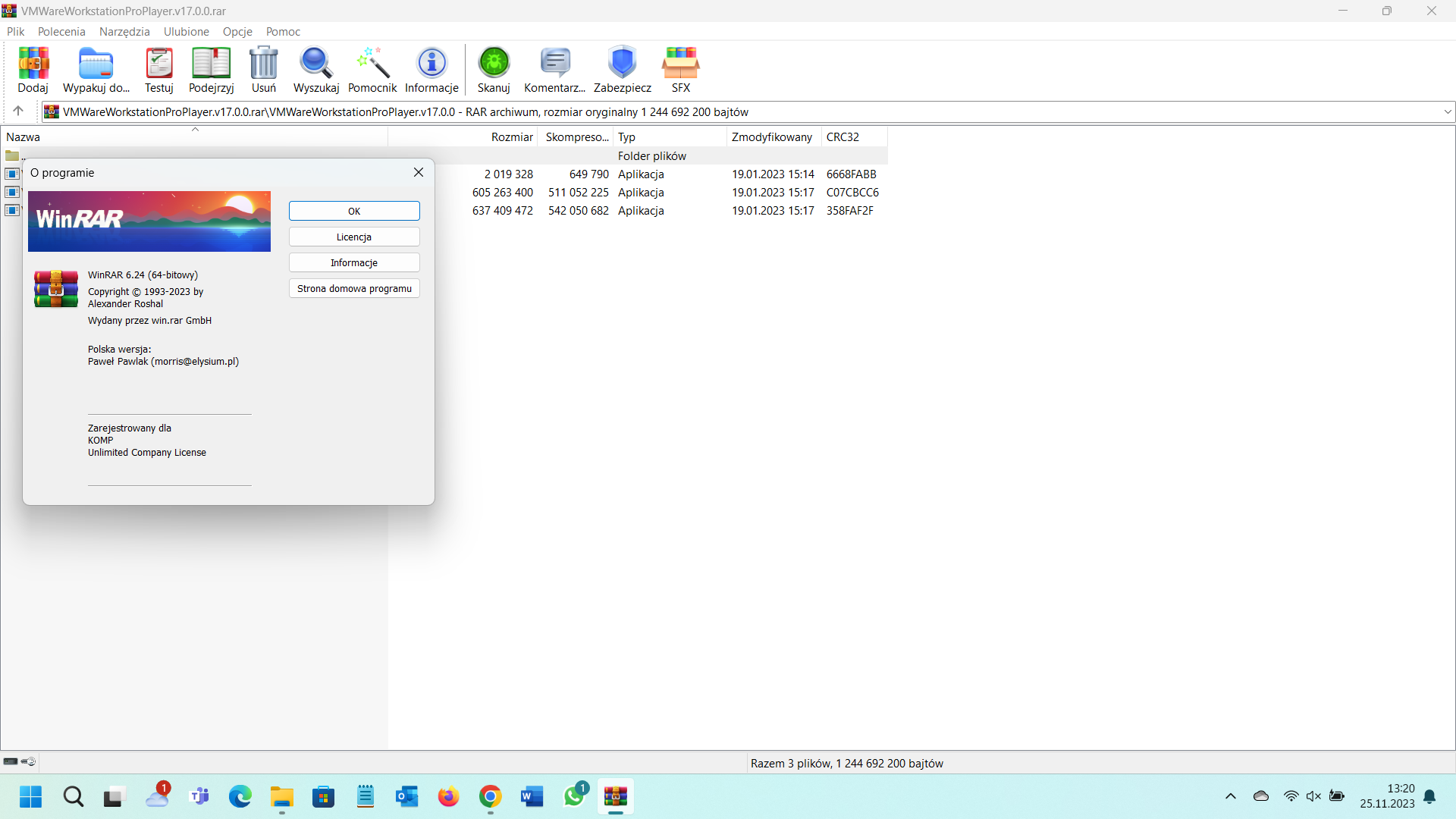Click the key icon in status bar
This screenshot has height=819, width=1456.
pos(28,761)
